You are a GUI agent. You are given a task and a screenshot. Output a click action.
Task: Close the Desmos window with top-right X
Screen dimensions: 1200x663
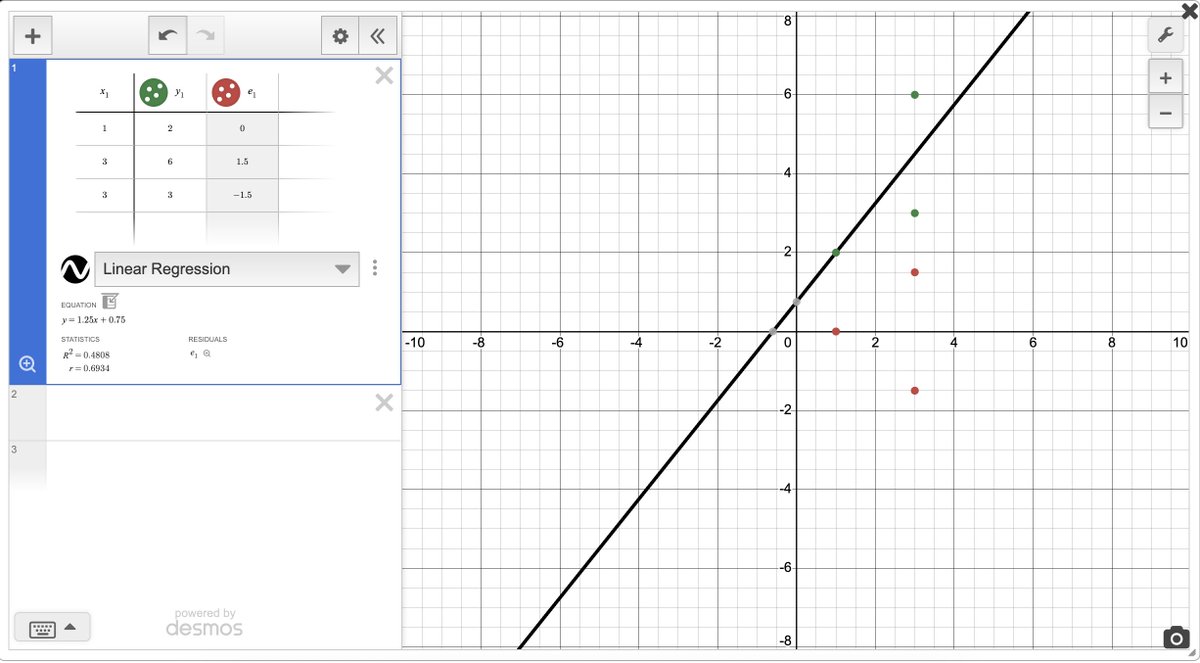[1188, 11]
